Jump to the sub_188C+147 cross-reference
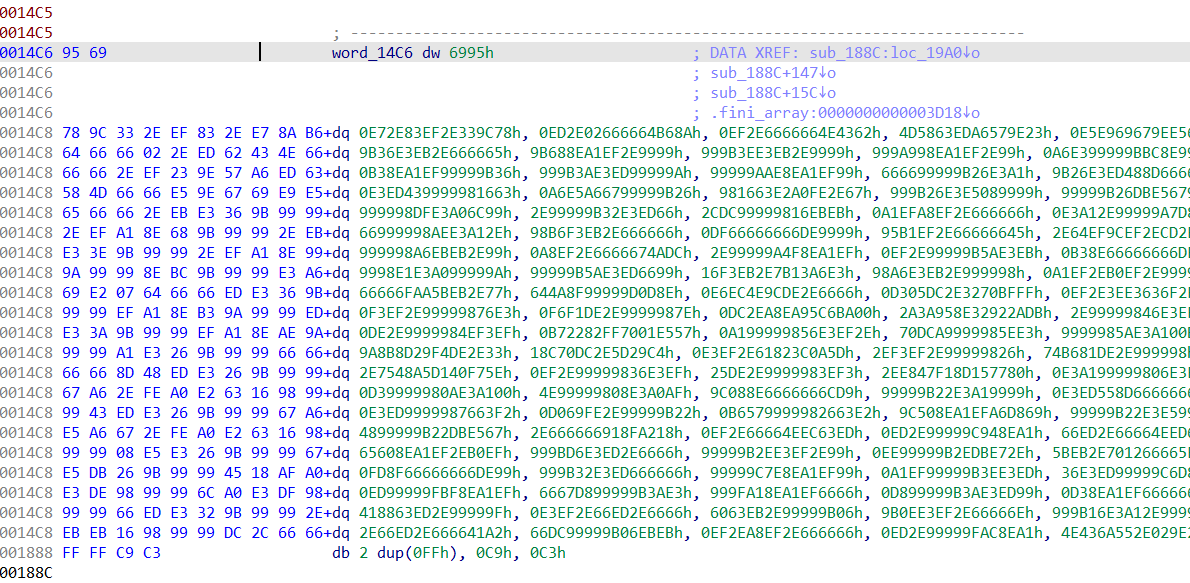Screen dimensions: 1190x583 coord(773,73)
